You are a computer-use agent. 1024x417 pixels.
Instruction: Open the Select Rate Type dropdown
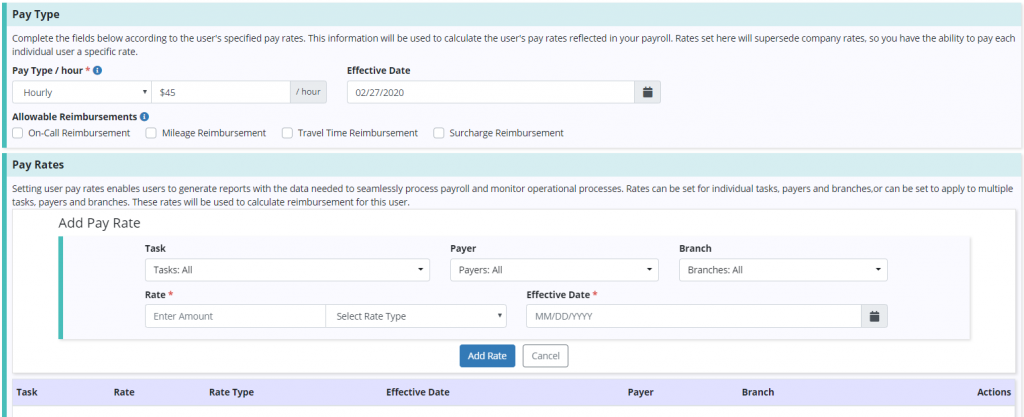click(417, 316)
